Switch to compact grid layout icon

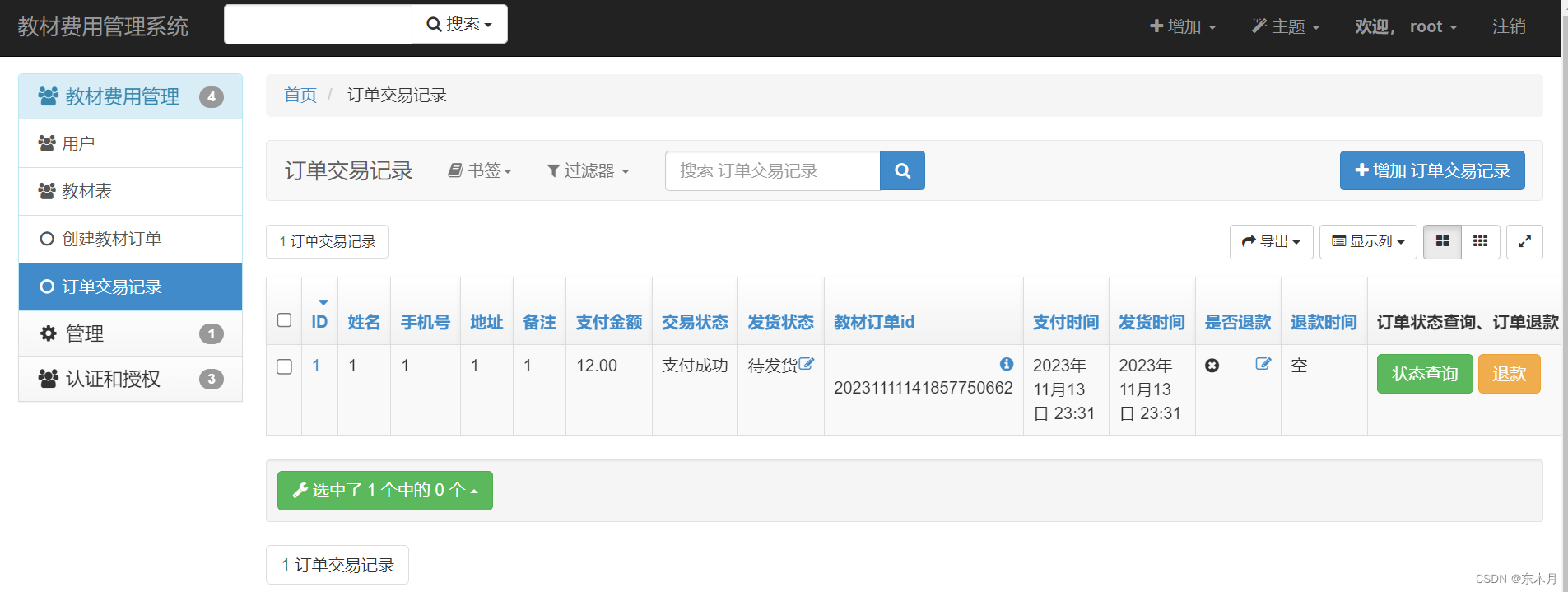[1480, 241]
